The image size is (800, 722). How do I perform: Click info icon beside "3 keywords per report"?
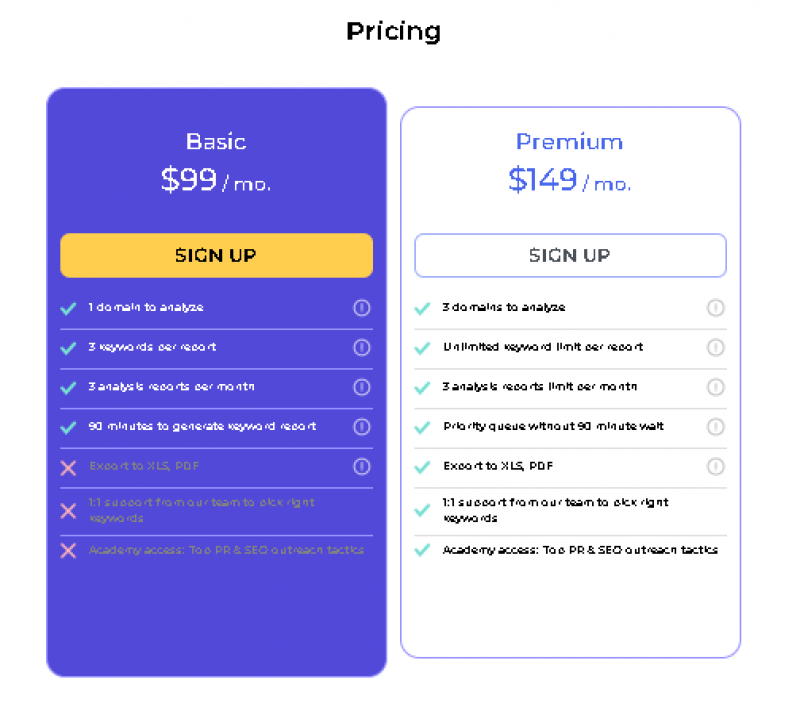[362, 348]
